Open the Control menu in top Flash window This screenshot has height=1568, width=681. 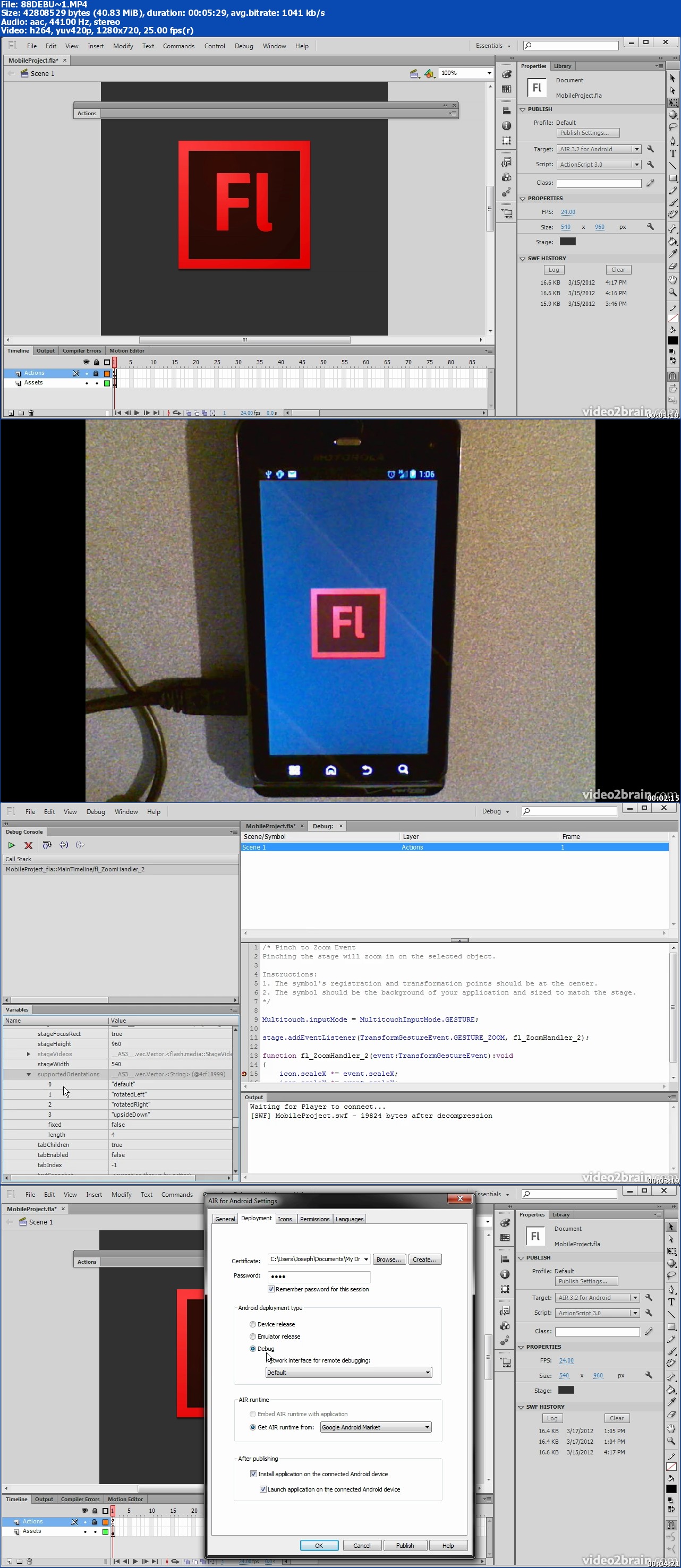(x=215, y=46)
